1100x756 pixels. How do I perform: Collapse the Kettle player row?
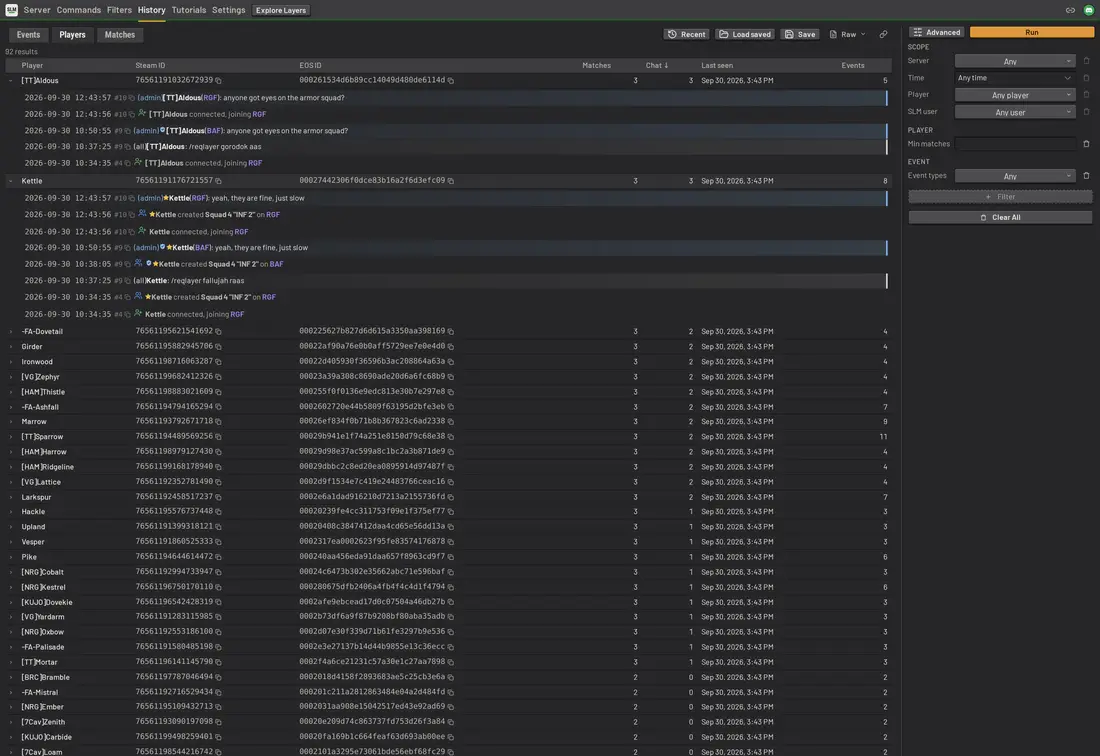[11, 181]
